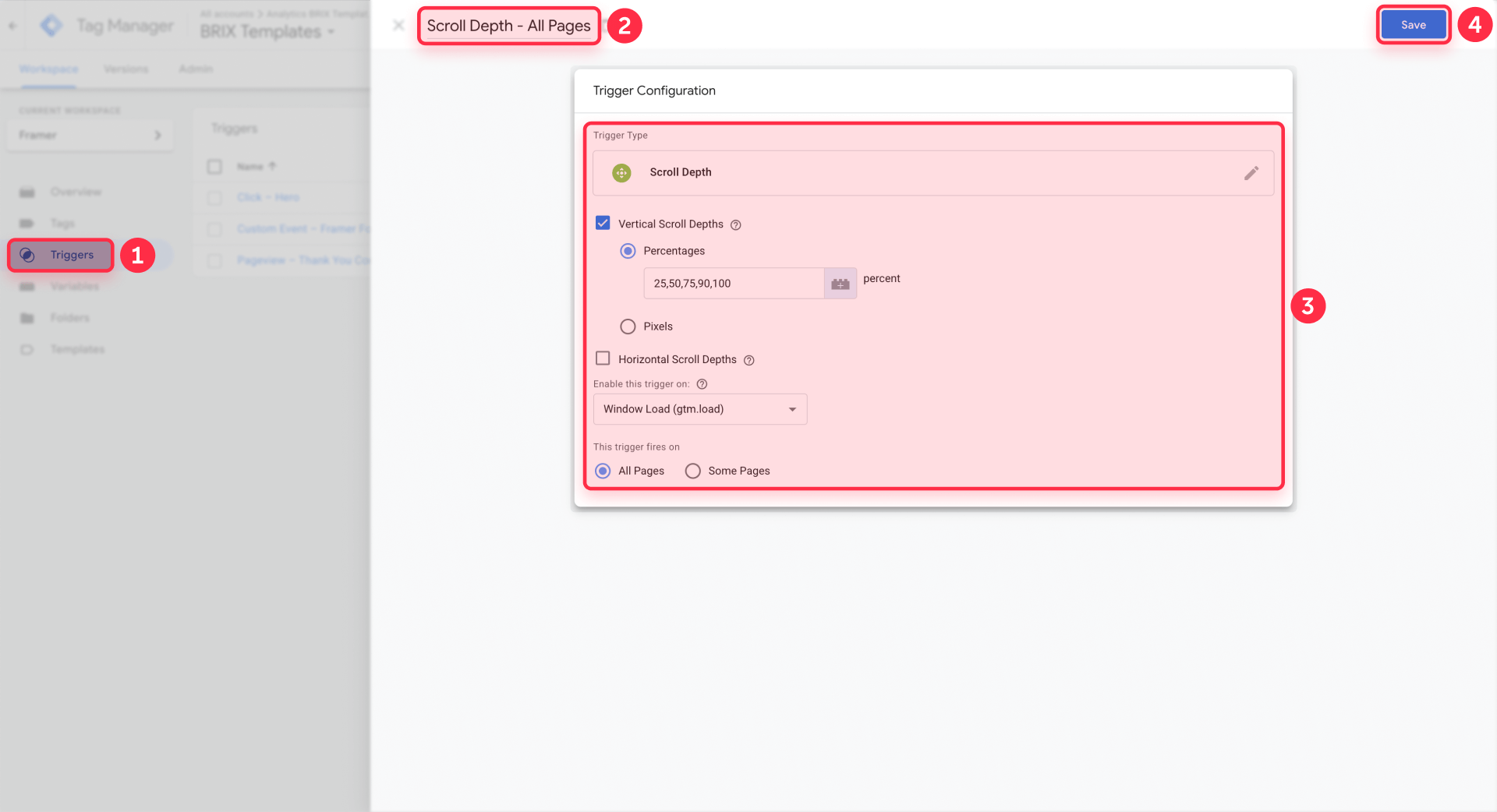Select the Some Pages radio option
This screenshot has width=1497, height=812.
692,471
